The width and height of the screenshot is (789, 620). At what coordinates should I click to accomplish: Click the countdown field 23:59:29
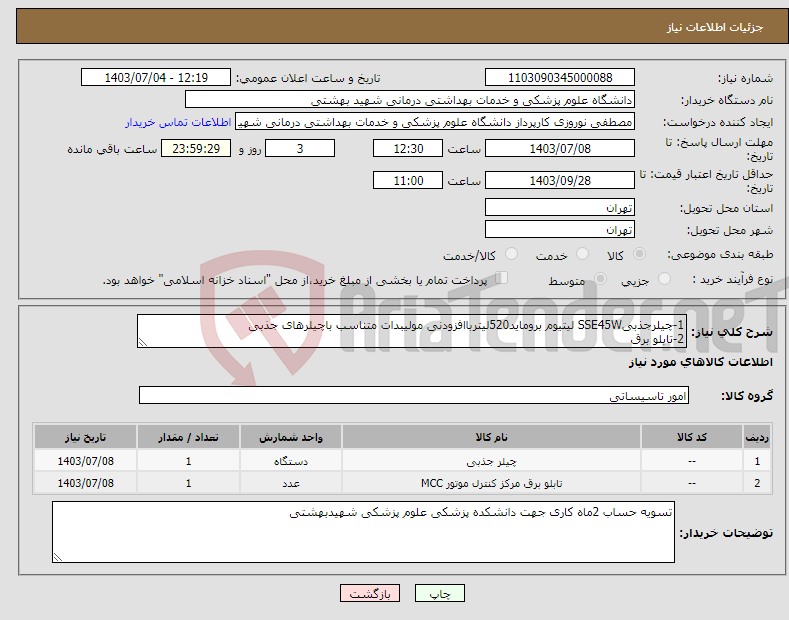click(196, 148)
